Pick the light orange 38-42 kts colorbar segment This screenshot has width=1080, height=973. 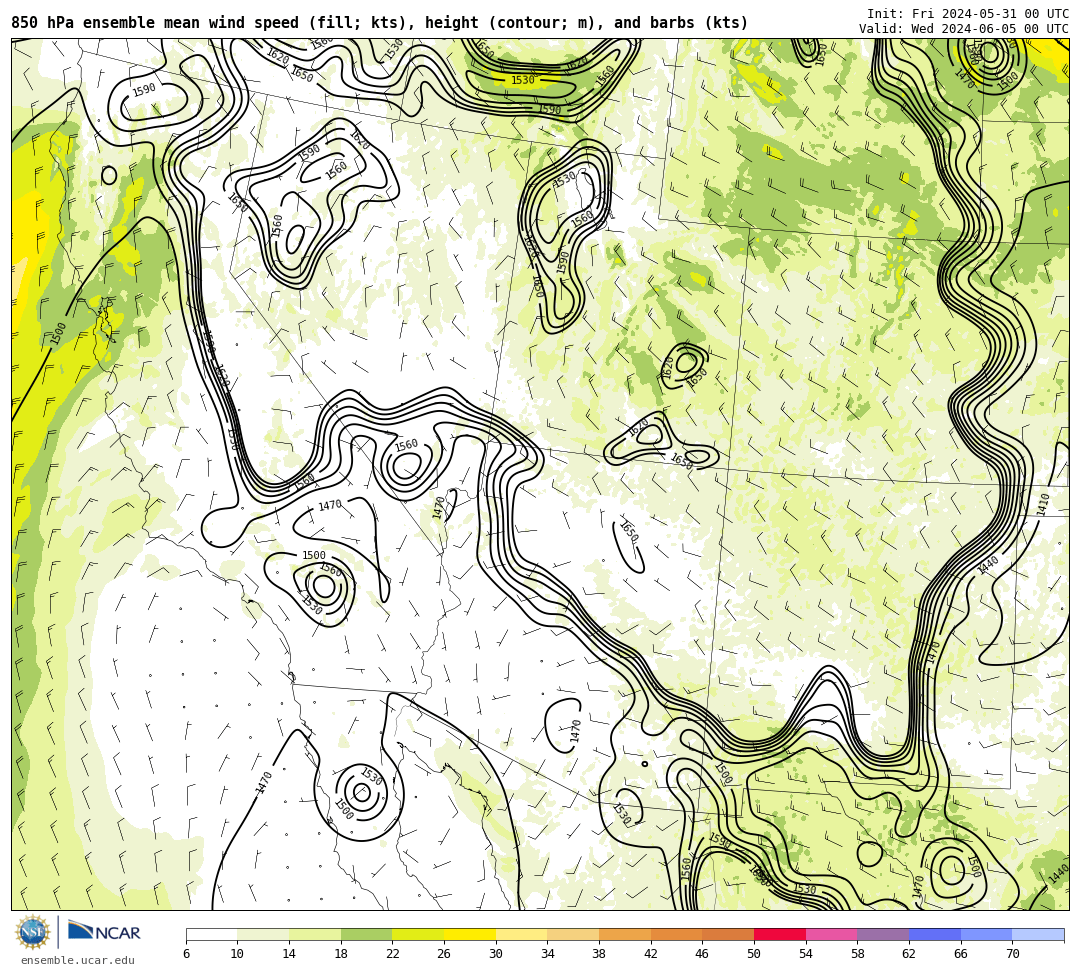pyautogui.click(x=625, y=934)
